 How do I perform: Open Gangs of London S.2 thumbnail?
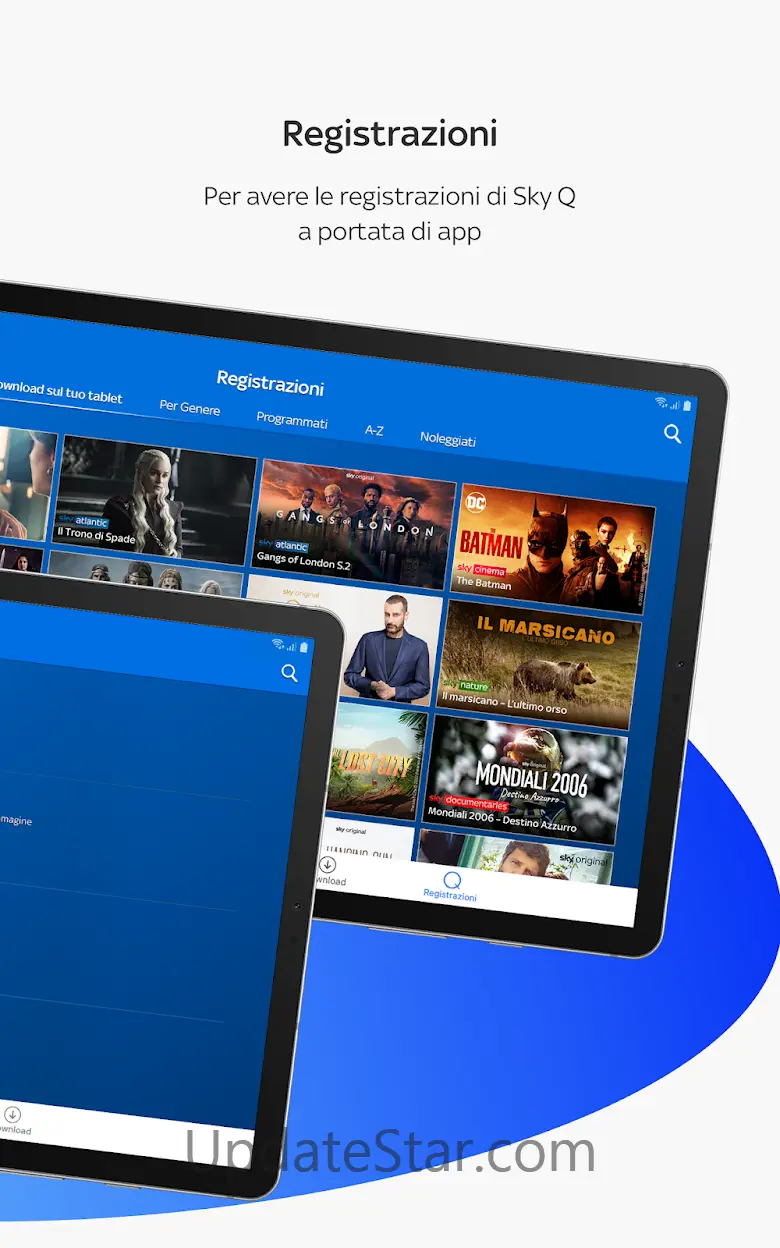(354, 524)
